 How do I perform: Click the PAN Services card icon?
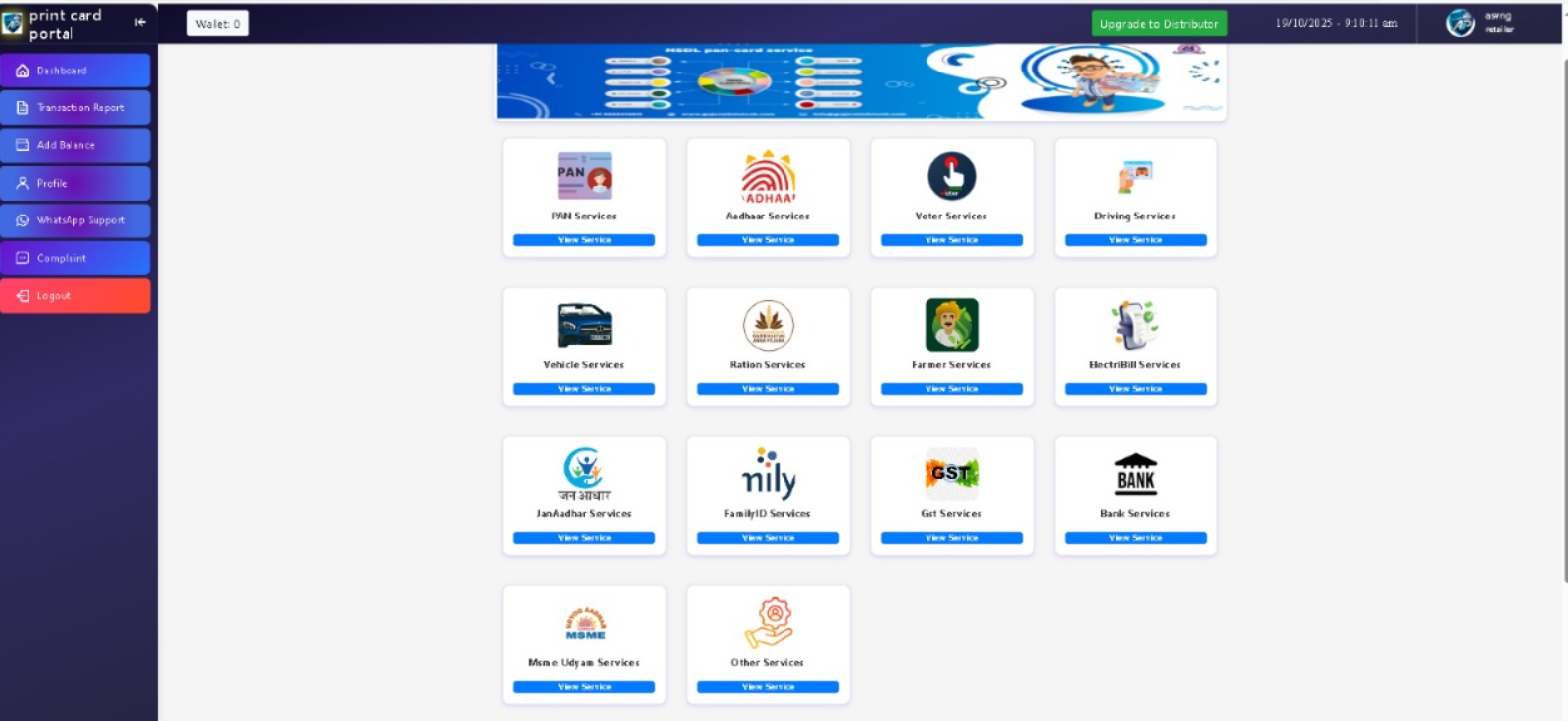click(584, 177)
